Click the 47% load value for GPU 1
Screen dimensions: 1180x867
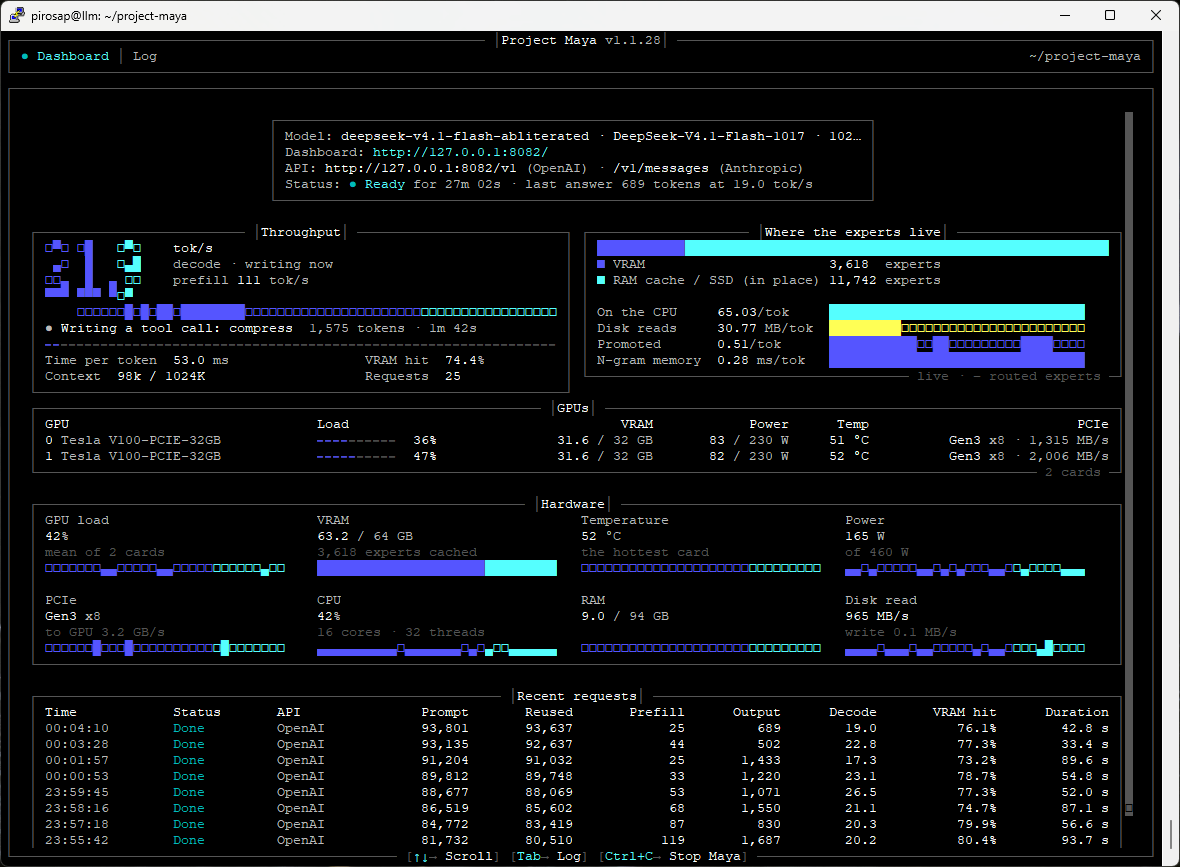tap(424, 456)
